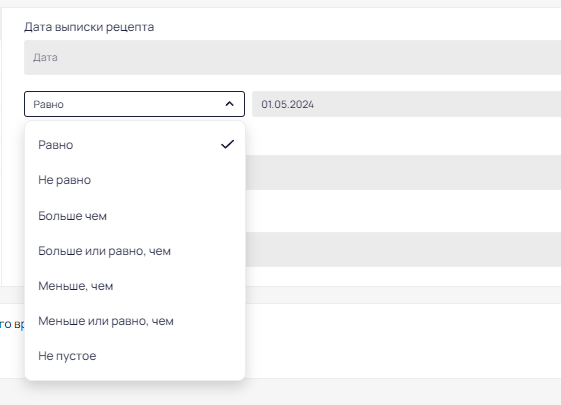
Task: Click blank space right of the recipe date label
Action: point(358,27)
